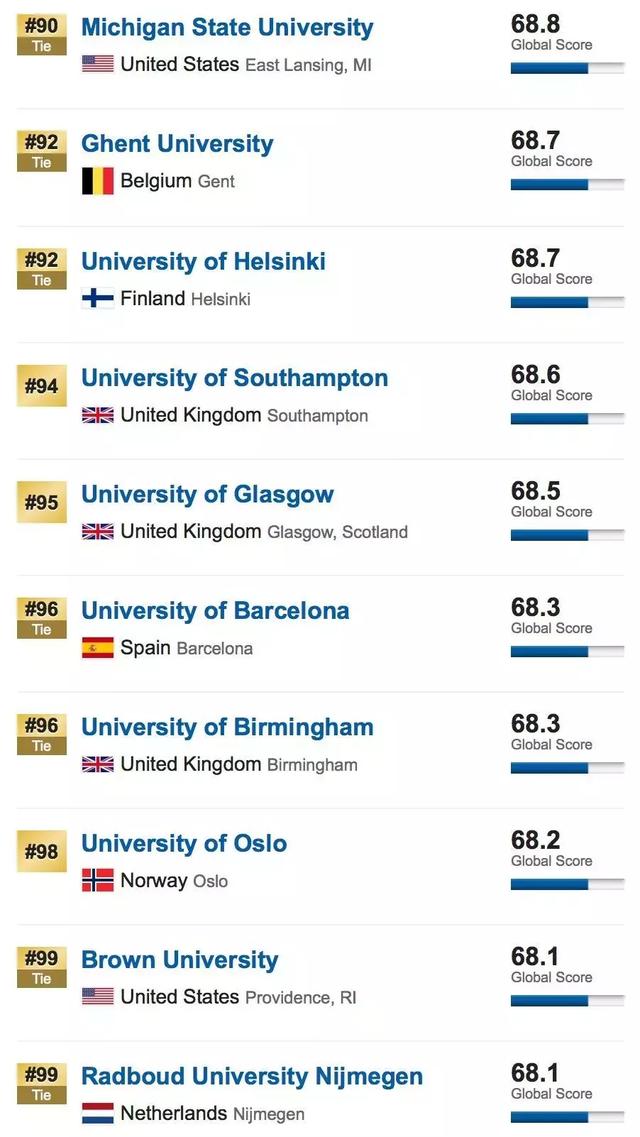The height and width of the screenshot is (1137, 640).
Task: Visit the University of Barcelona link
Action: pyautogui.click(x=215, y=611)
